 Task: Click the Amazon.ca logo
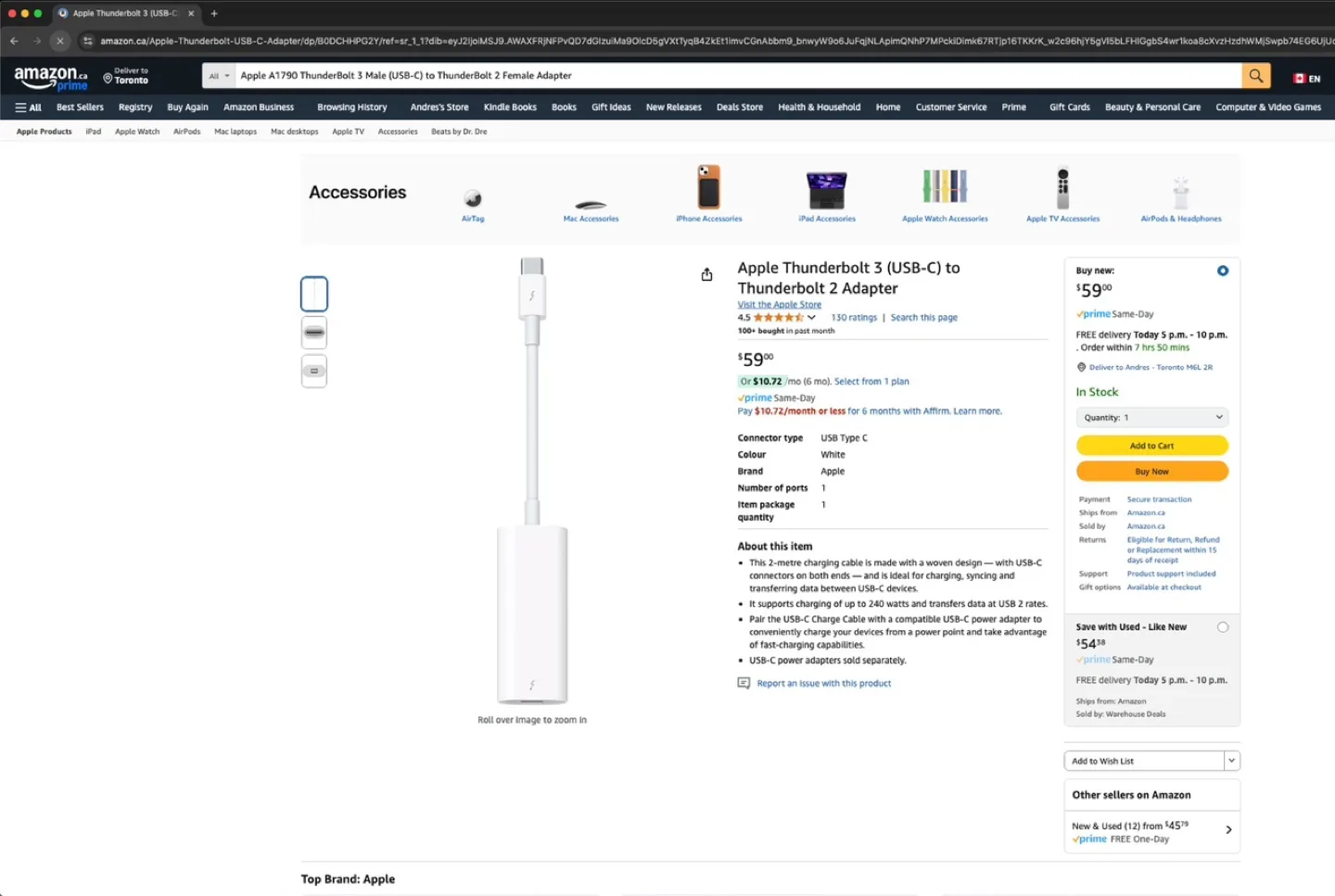tap(50, 76)
